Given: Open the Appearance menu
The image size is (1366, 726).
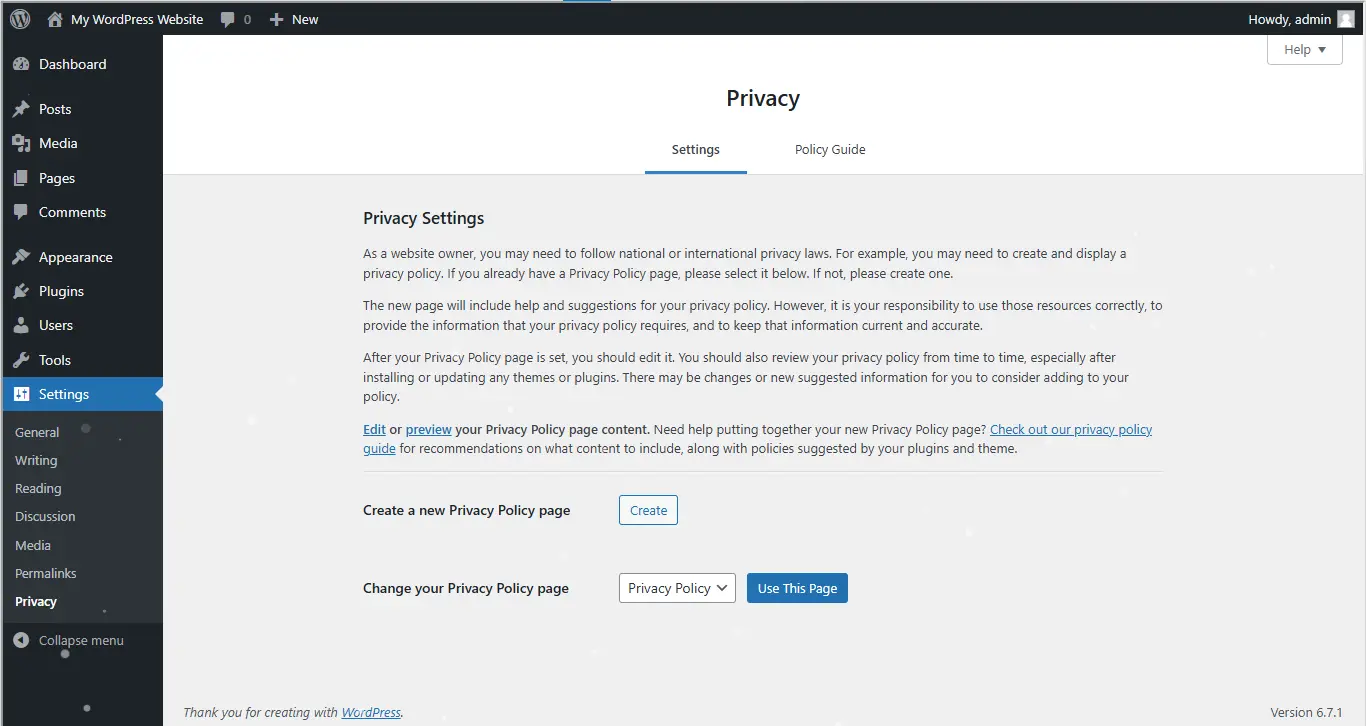Looking at the screenshot, I should (81, 257).
